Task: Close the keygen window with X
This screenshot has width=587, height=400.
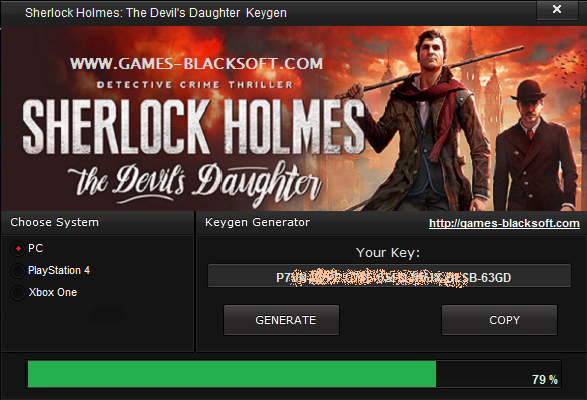Action: pyautogui.click(x=557, y=9)
